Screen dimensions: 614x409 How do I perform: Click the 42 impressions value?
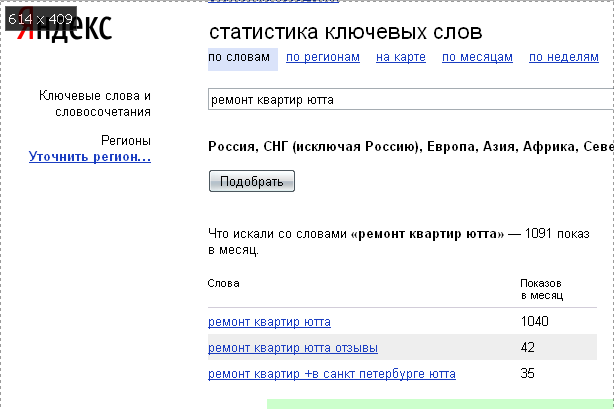tap(528, 348)
